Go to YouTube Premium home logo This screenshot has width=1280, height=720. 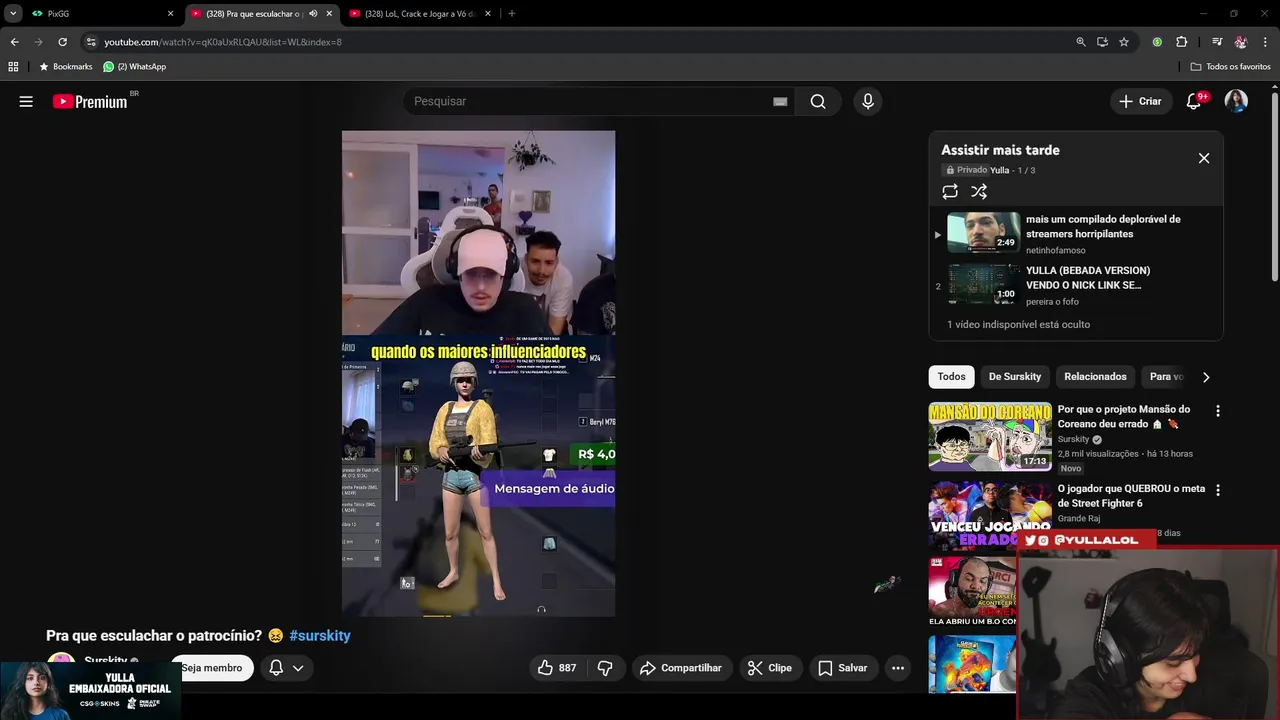click(x=90, y=101)
